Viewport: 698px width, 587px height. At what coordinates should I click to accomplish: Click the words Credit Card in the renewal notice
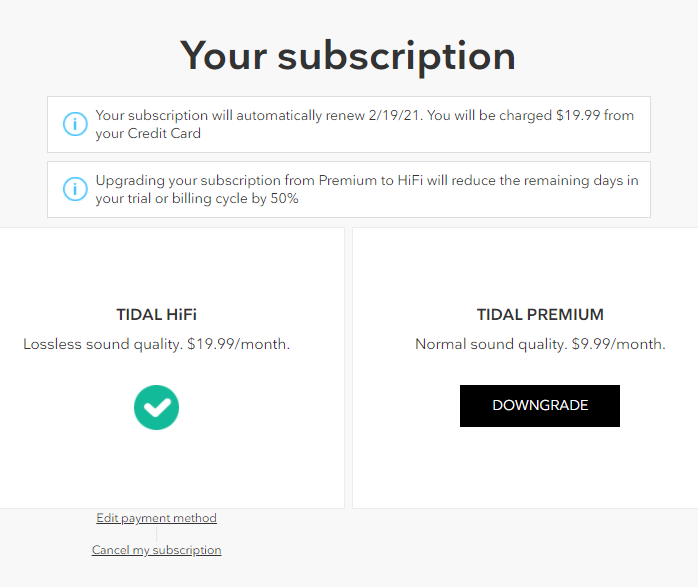coord(164,133)
